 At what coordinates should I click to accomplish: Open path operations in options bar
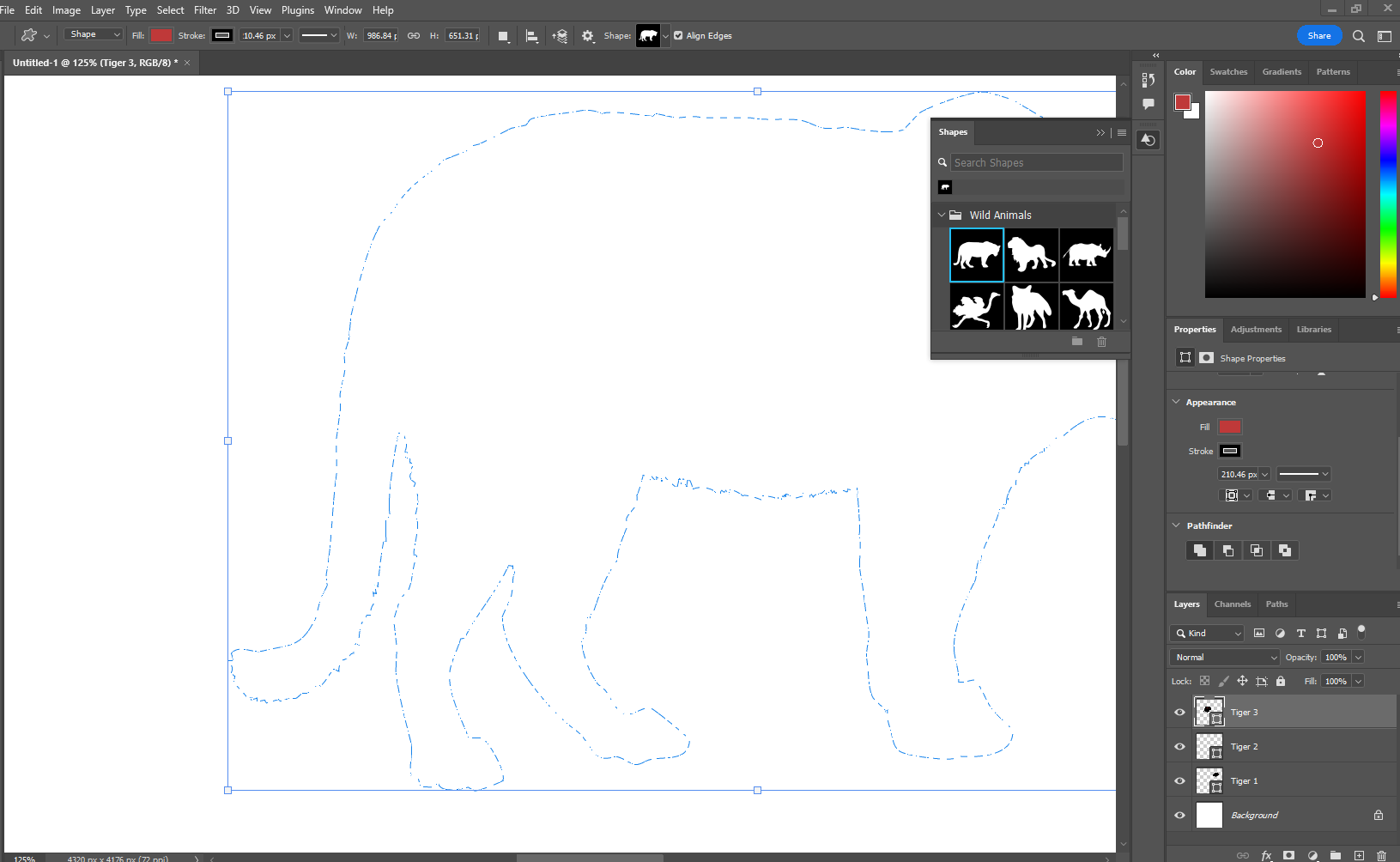click(x=503, y=35)
